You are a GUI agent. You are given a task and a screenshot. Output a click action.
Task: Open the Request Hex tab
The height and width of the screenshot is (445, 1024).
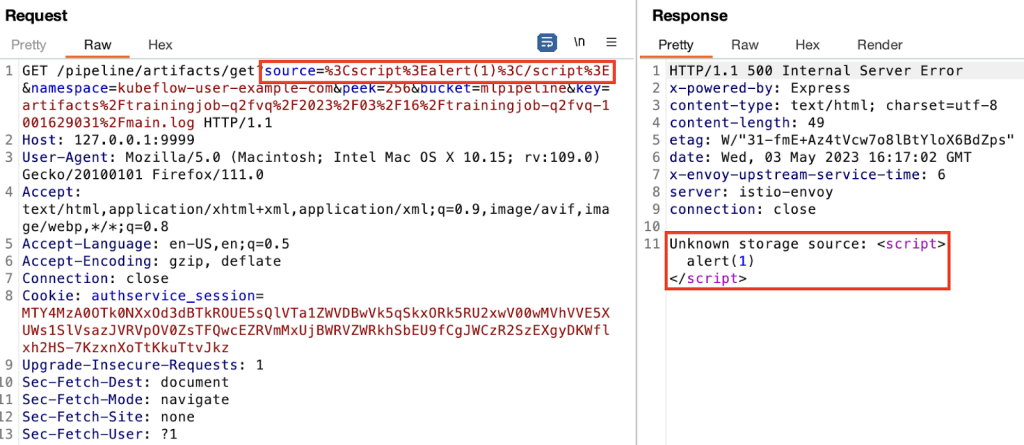click(160, 45)
